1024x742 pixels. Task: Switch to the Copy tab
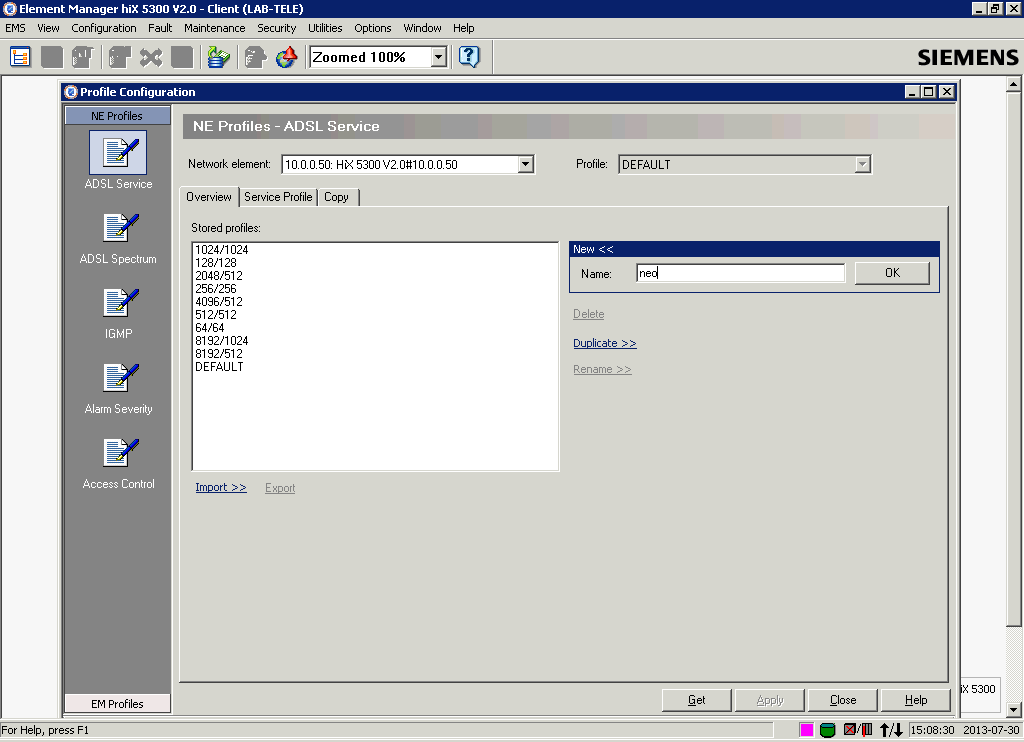(x=337, y=197)
